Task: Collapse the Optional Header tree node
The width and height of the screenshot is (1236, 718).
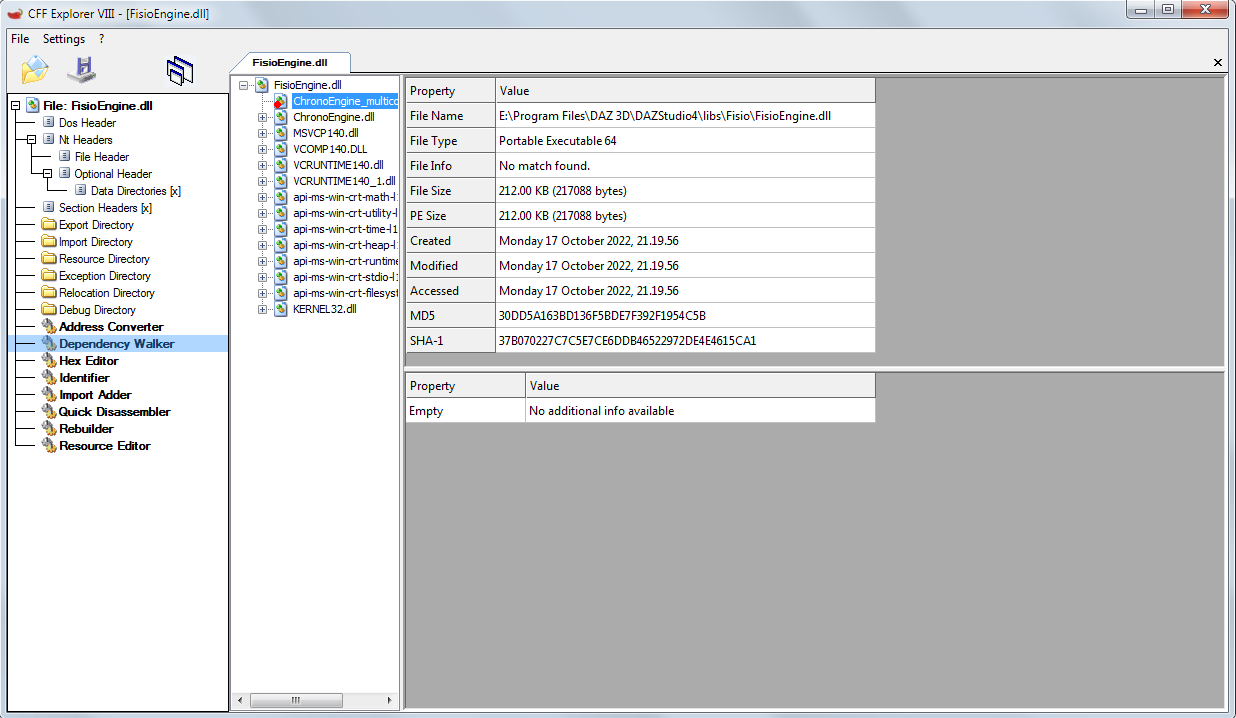Action: point(47,174)
